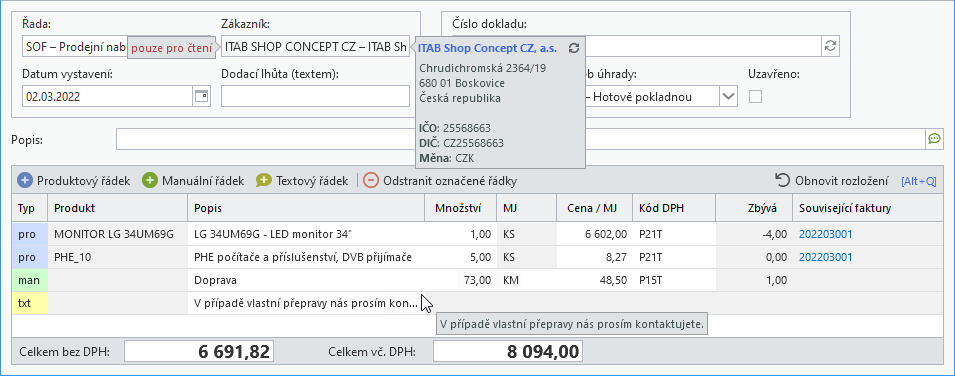Click Odstranit označené řádky
The height and width of the screenshot is (376, 955).
[440, 180]
